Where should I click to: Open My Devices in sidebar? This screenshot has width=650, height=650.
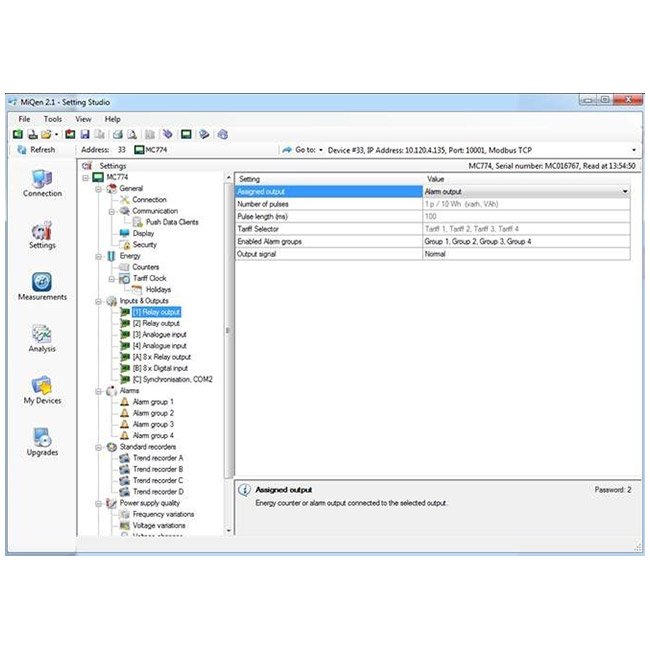click(x=42, y=390)
